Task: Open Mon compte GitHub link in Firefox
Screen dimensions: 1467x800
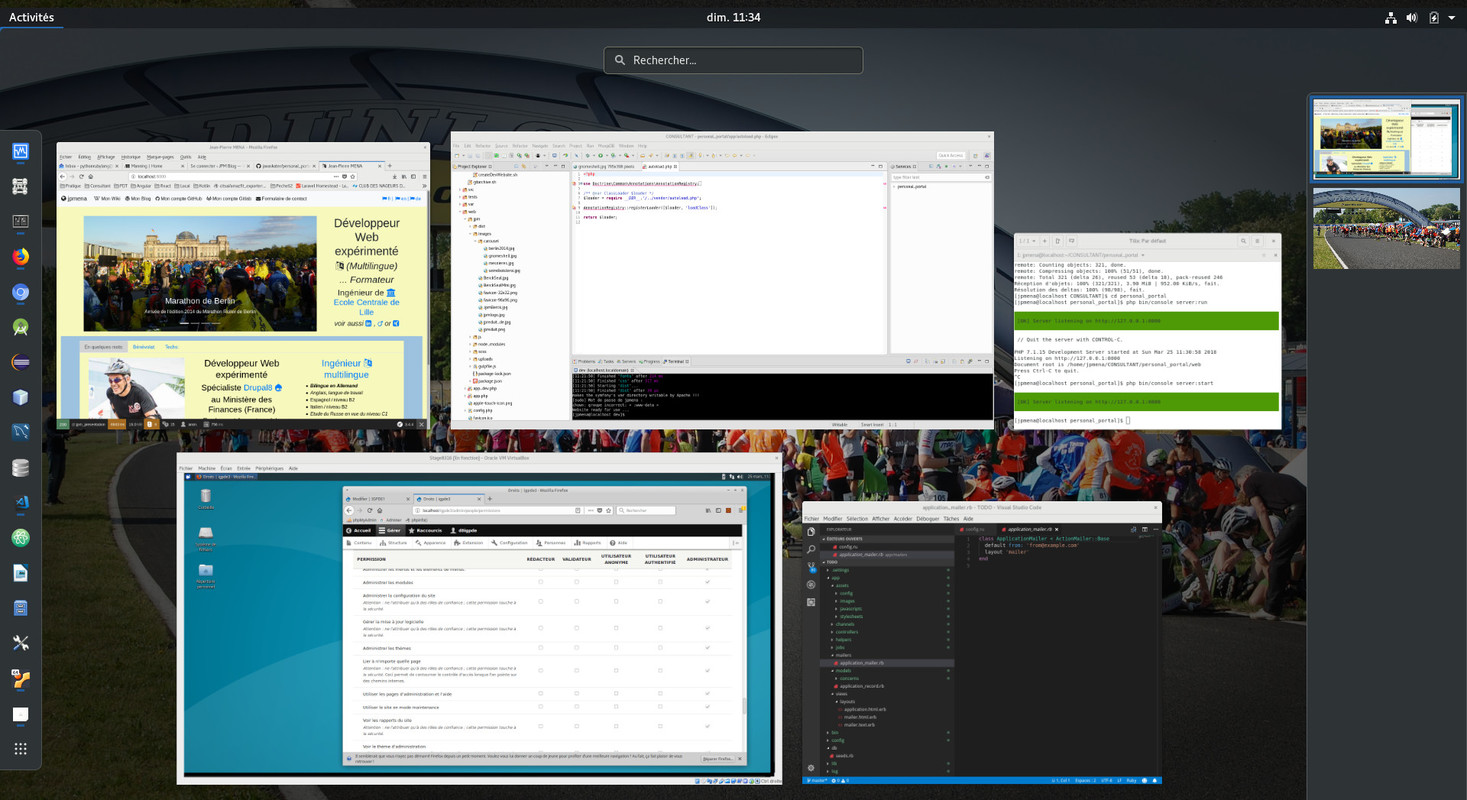Action: (x=179, y=198)
